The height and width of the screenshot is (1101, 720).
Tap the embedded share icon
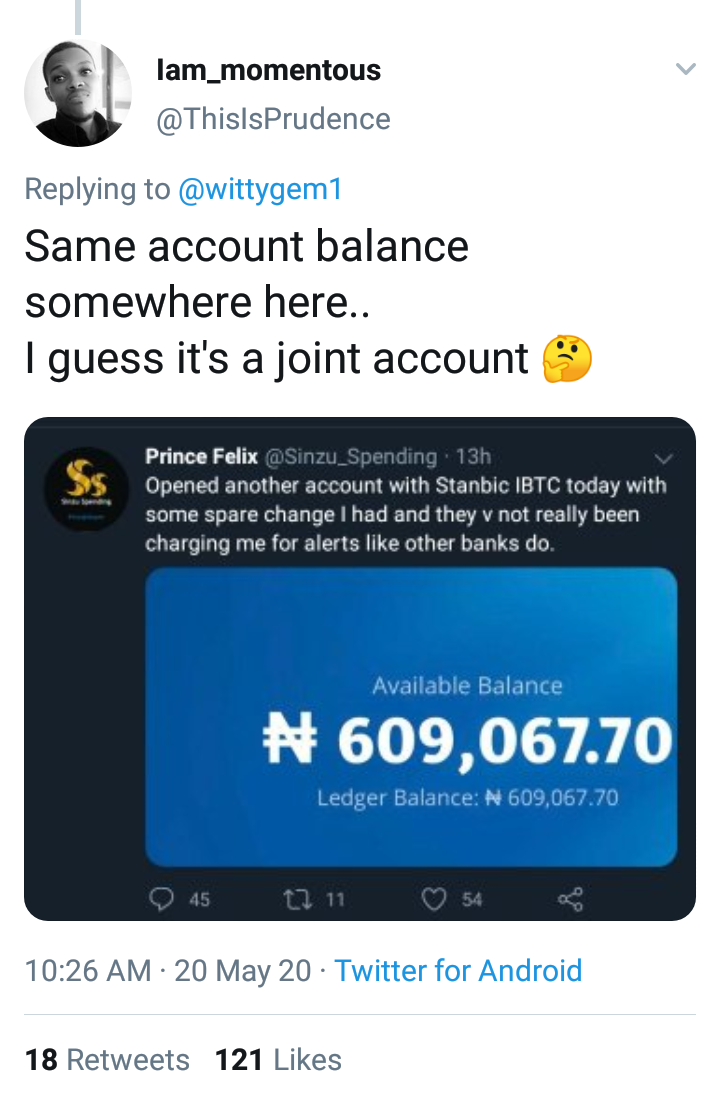[x=569, y=899]
